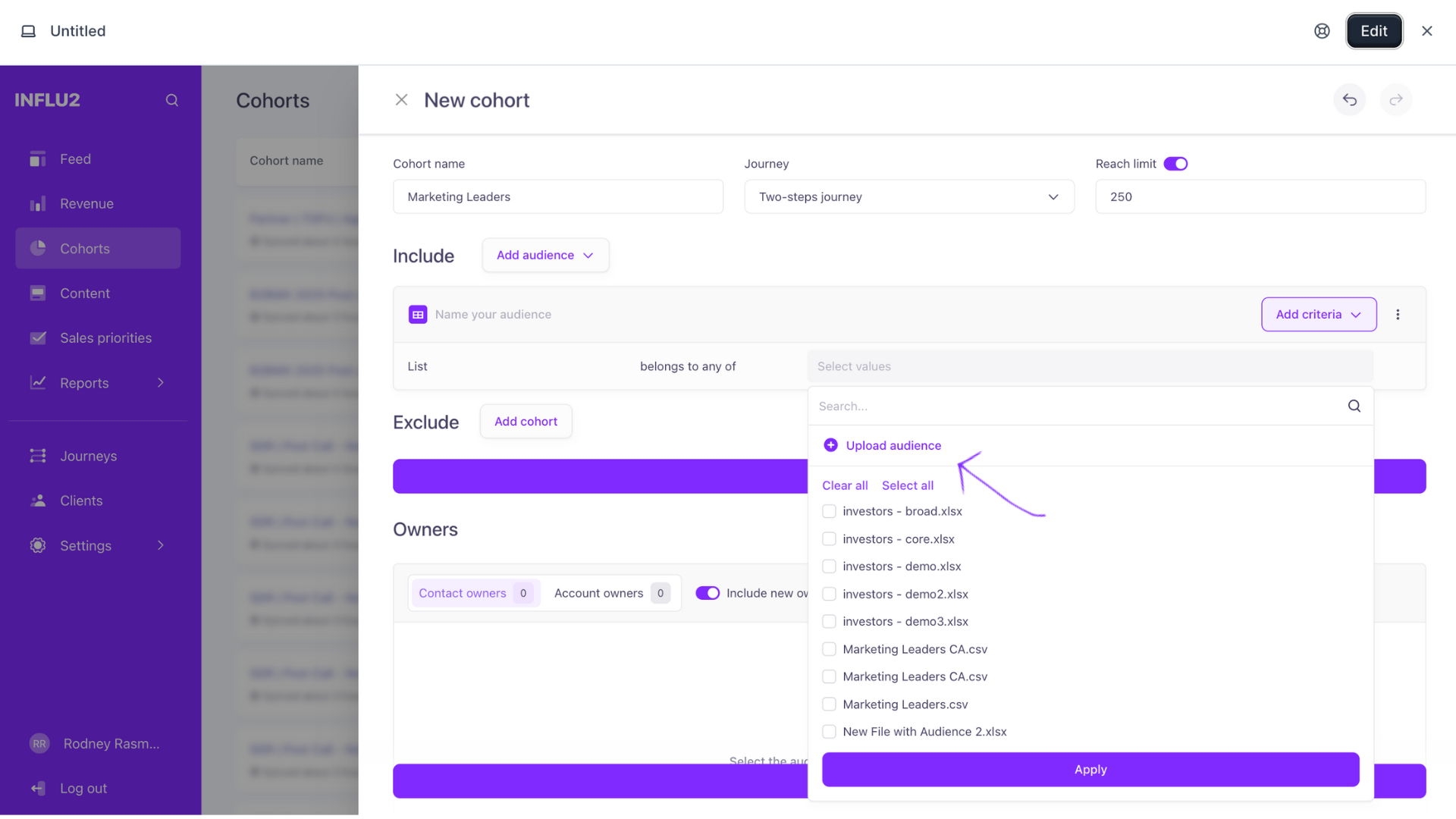
Task: Select the Cohorts pie icon
Action: click(x=38, y=248)
